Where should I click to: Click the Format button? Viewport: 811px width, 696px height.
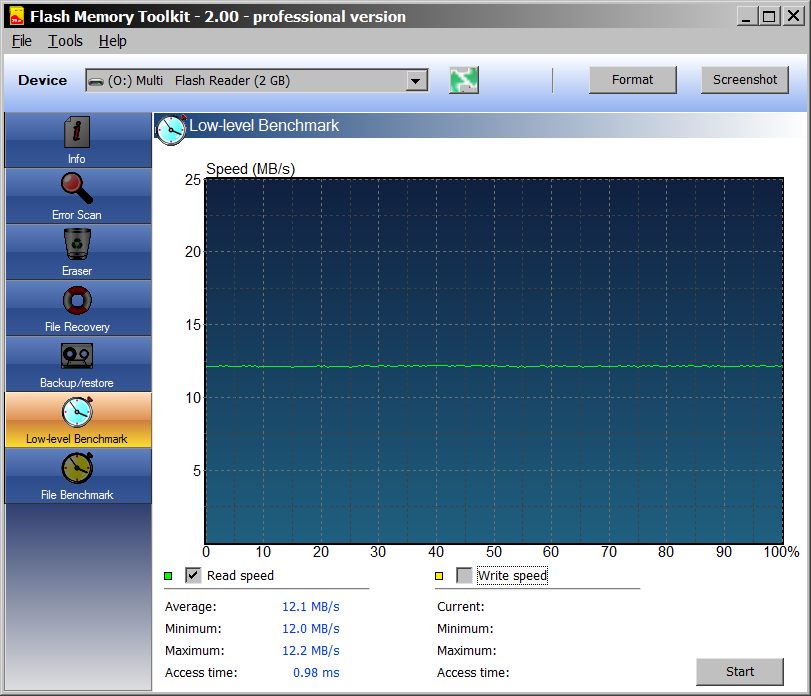(x=632, y=80)
